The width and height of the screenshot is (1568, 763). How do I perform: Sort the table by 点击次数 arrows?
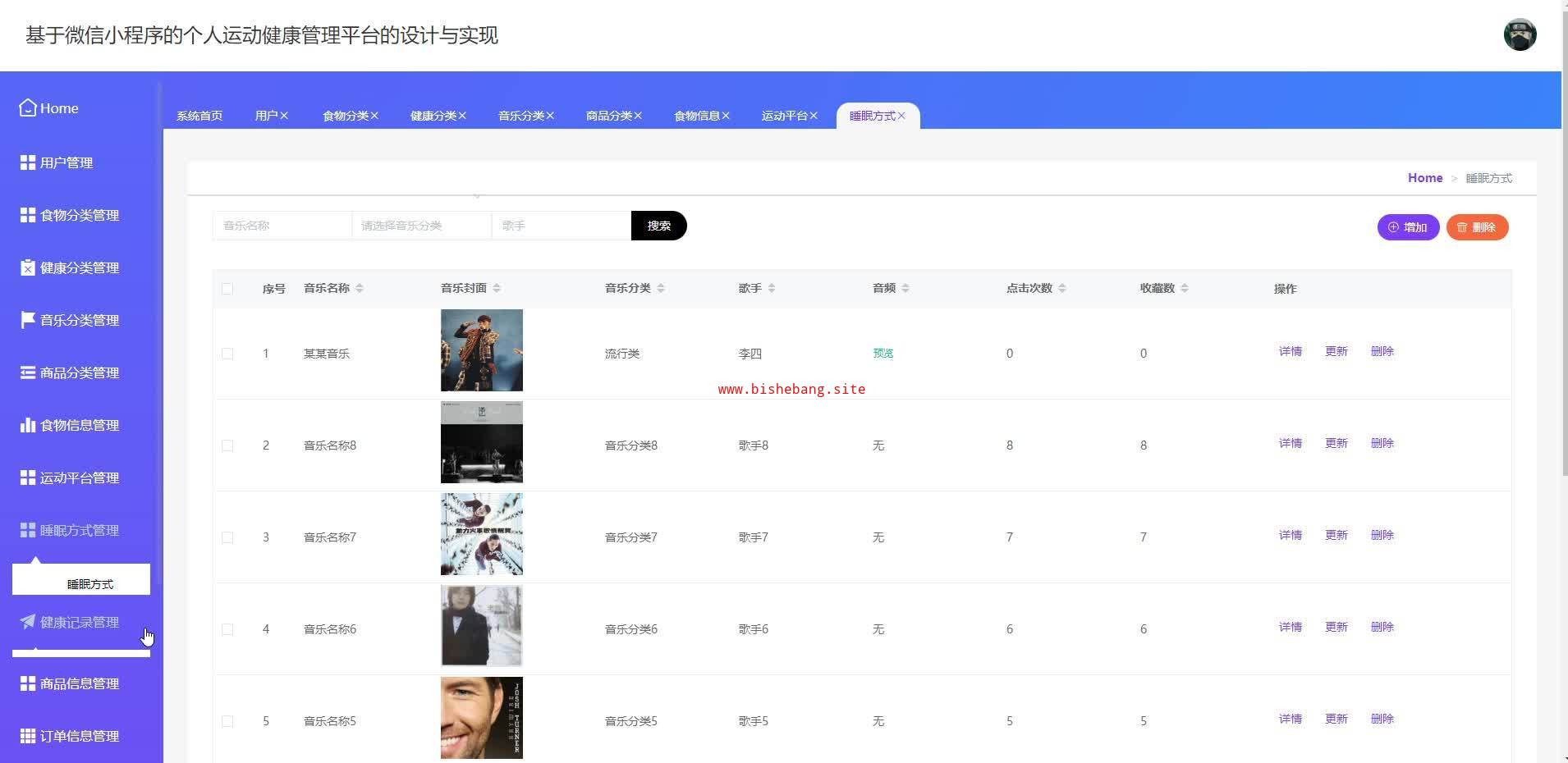1062,288
